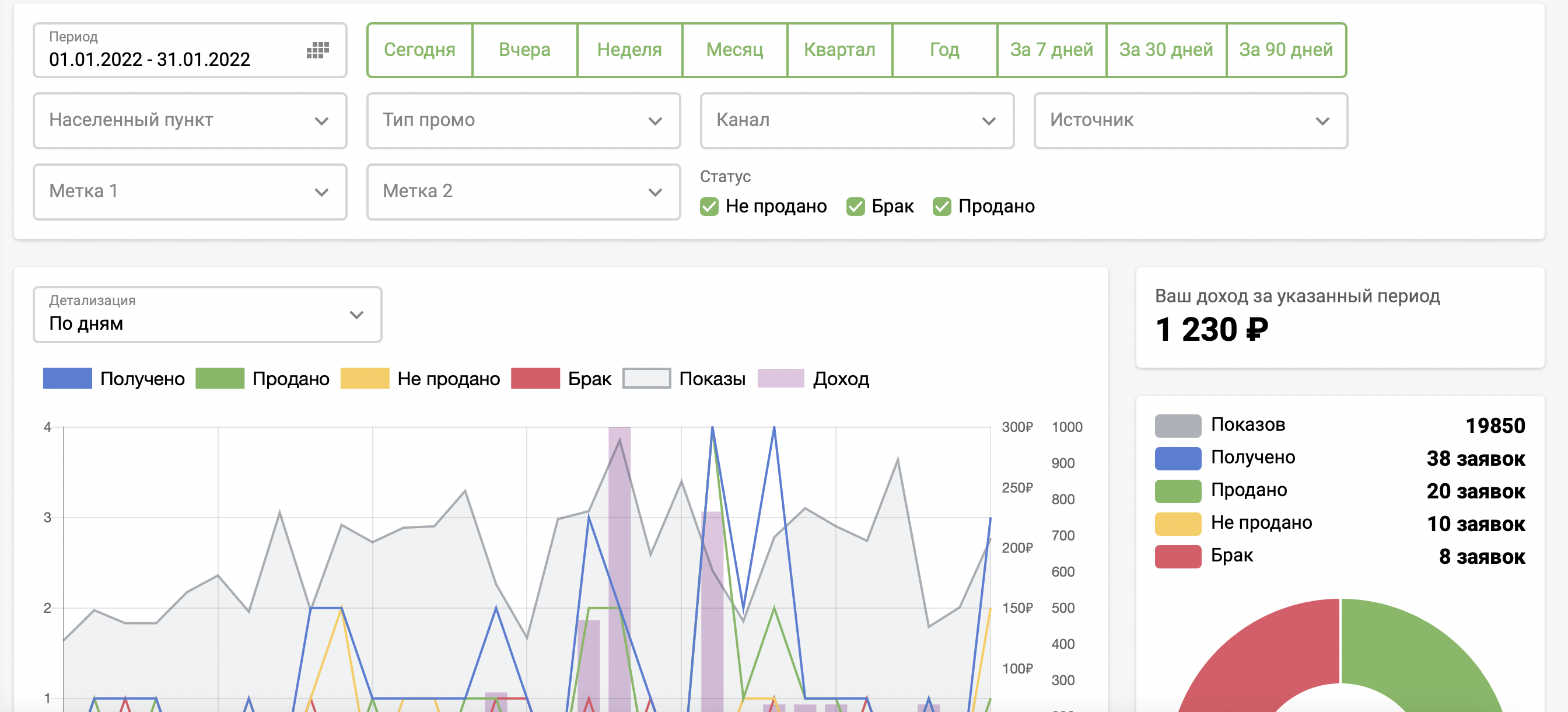Screen dimensions: 1568x712
Task: Open the Источник dropdown chevron
Action: [x=1322, y=121]
